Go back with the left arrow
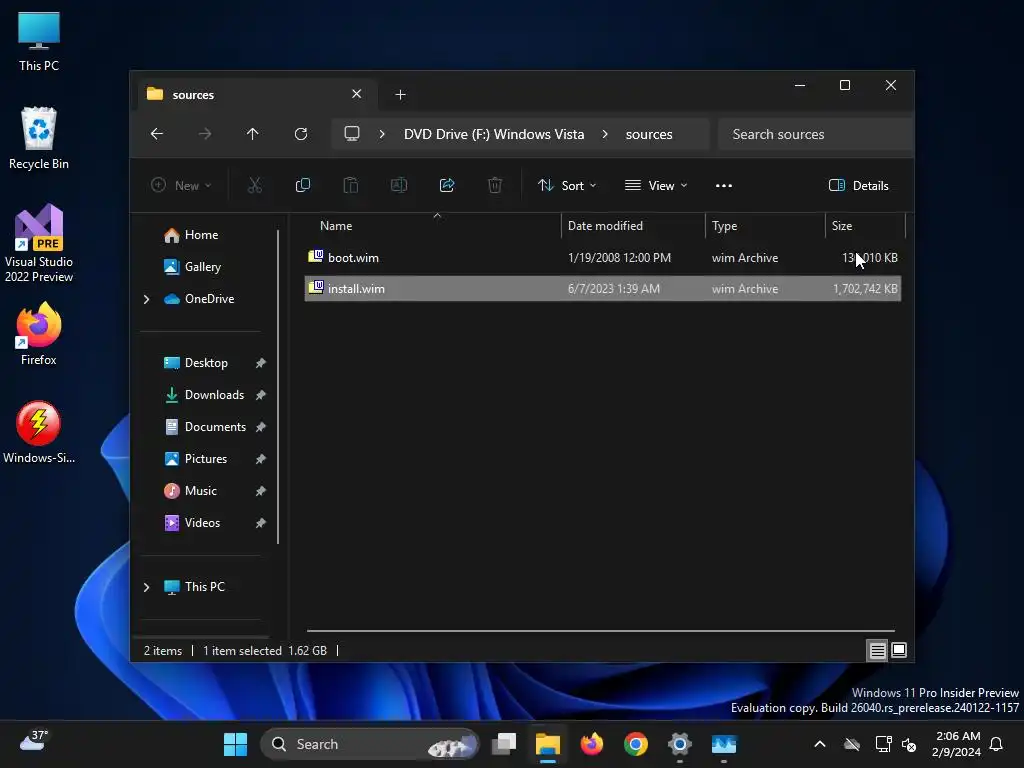Image resolution: width=1024 pixels, height=768 pixels. pos(157,134)
